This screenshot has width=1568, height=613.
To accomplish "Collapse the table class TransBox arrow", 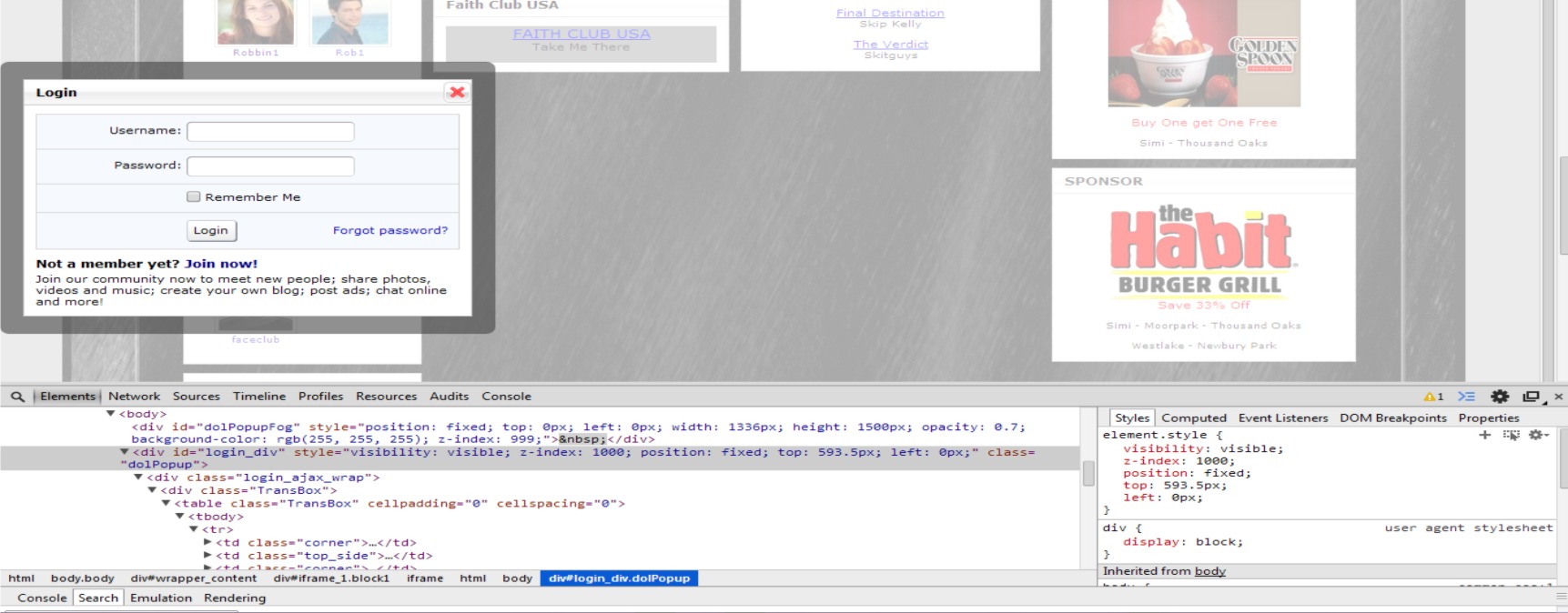I will 167,503.
